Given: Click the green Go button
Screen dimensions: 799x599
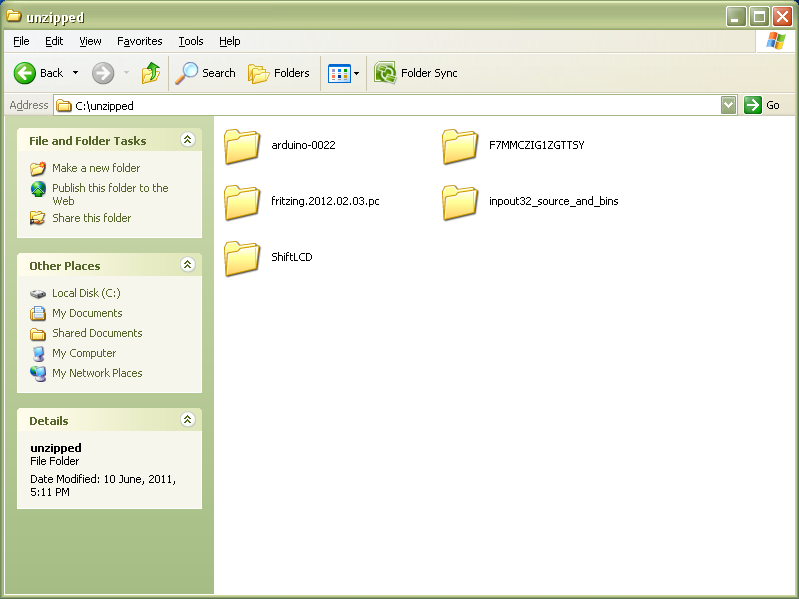Looking at the screenshot, I should (x=762, y=105).
